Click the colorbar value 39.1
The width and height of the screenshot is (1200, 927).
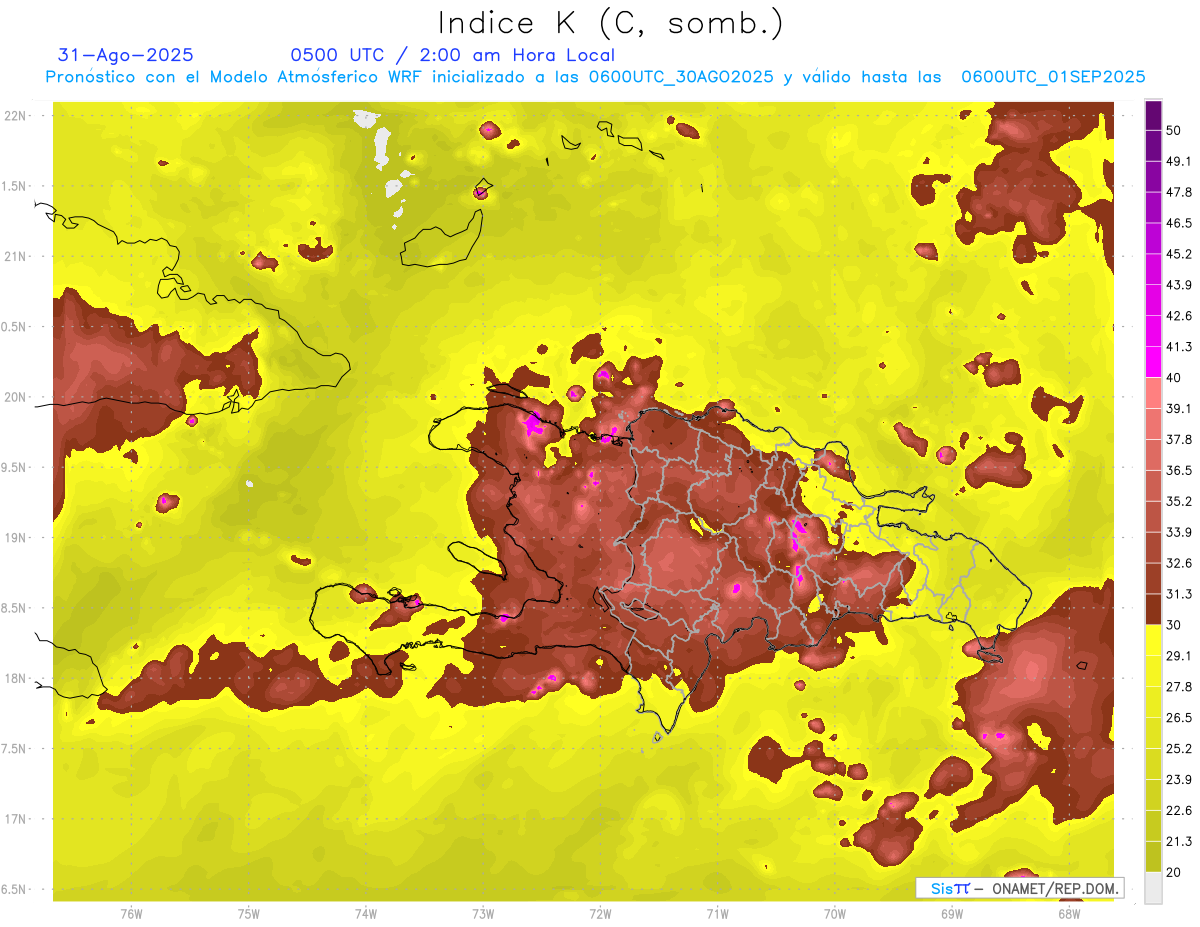1179,408
